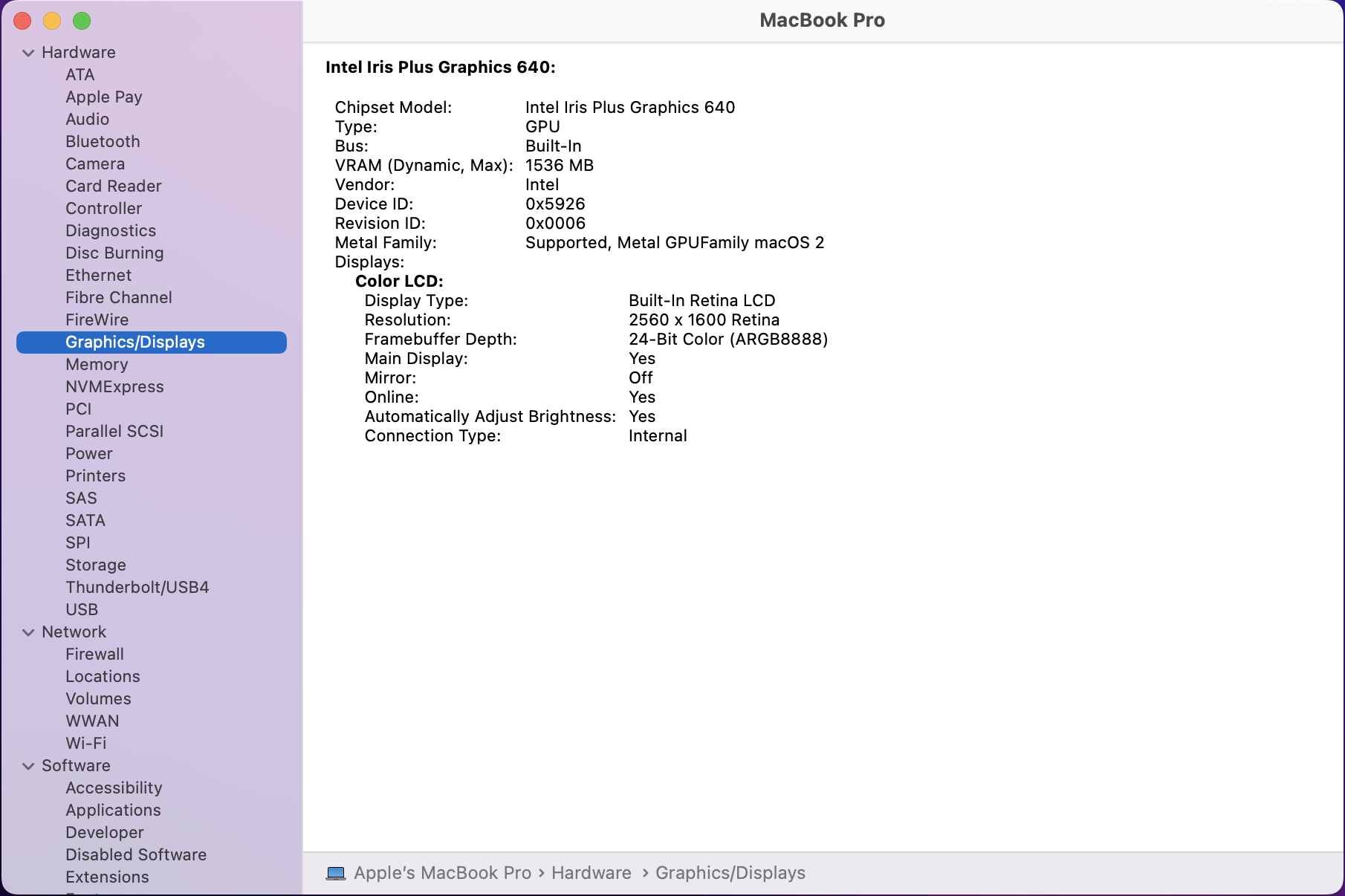This screenshot has width=1345, height=896.
Task: Click Hardware in the path bar
Action: (592, 873)
